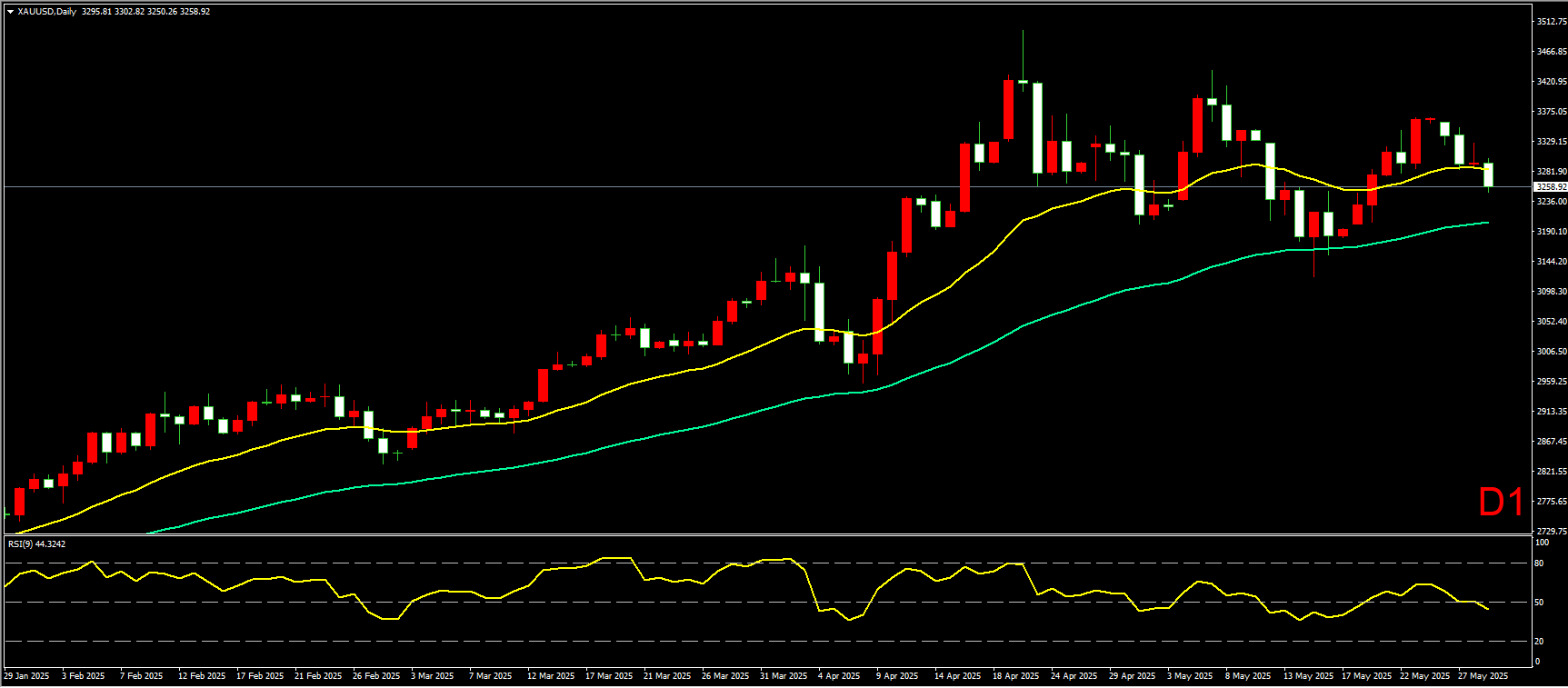Screen dimensions: 1568x688
Task: Click the 3281.90 price axis label
Action: 1551,172
